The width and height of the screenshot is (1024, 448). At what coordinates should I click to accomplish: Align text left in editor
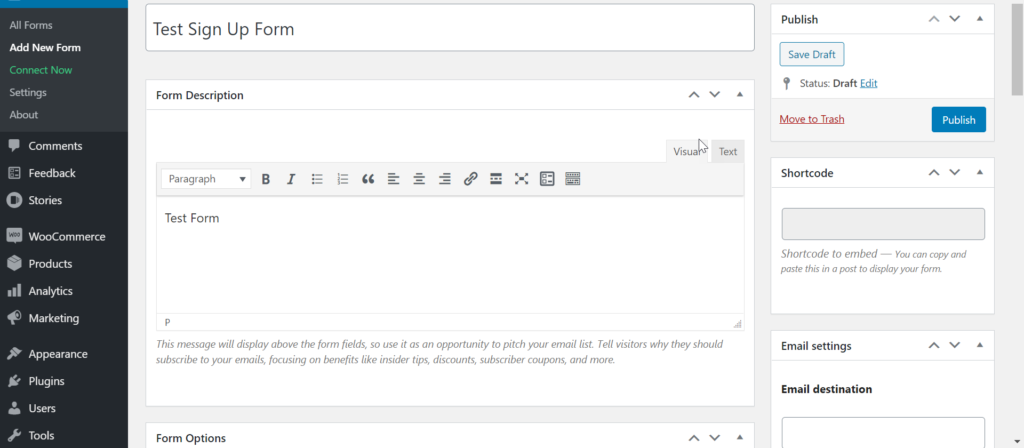coord(393,179)
